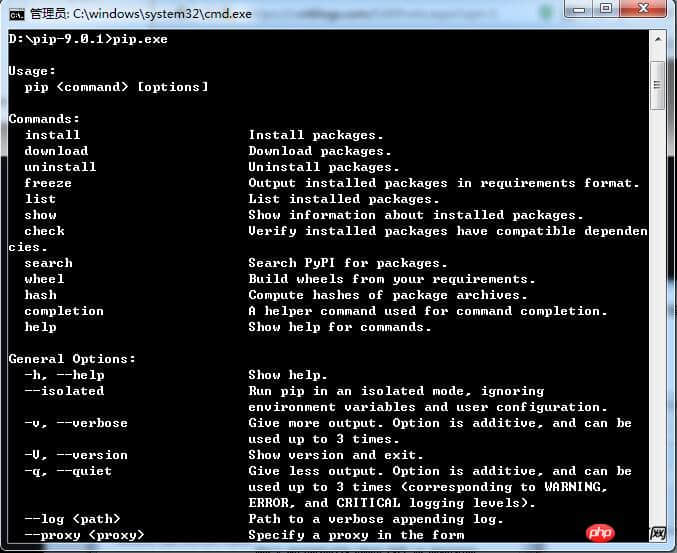This screenshot has width=677, height=553.
Task: Click the 'install' command name
Action: click(x=52, y=135)
